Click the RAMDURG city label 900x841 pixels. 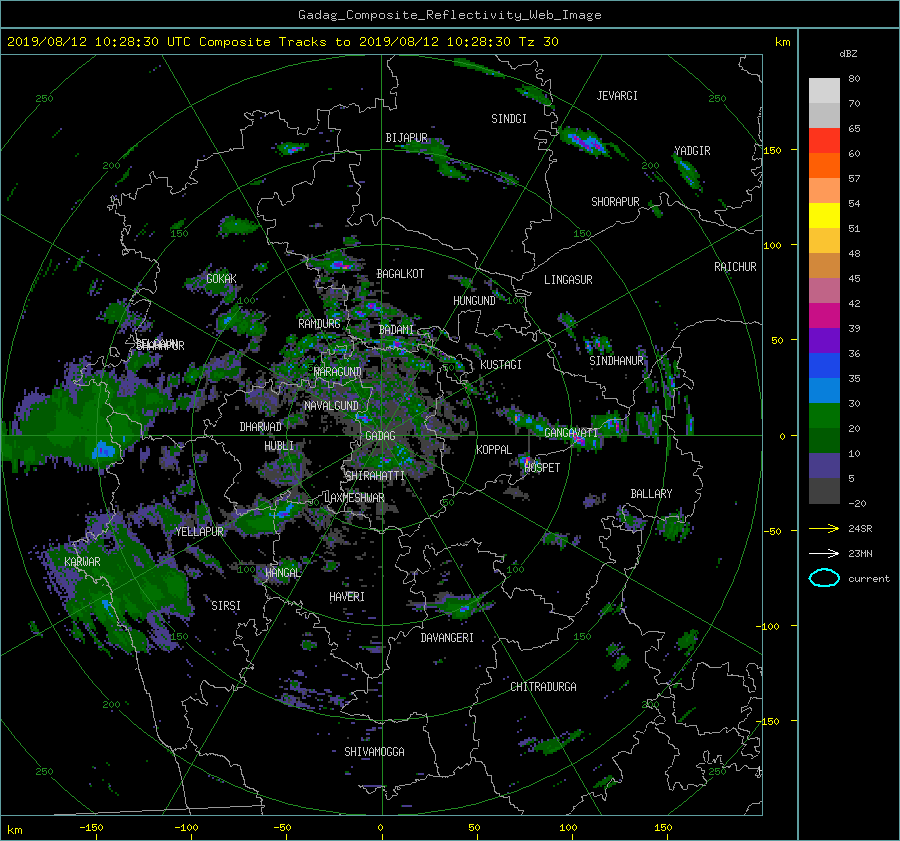point(319,324)
